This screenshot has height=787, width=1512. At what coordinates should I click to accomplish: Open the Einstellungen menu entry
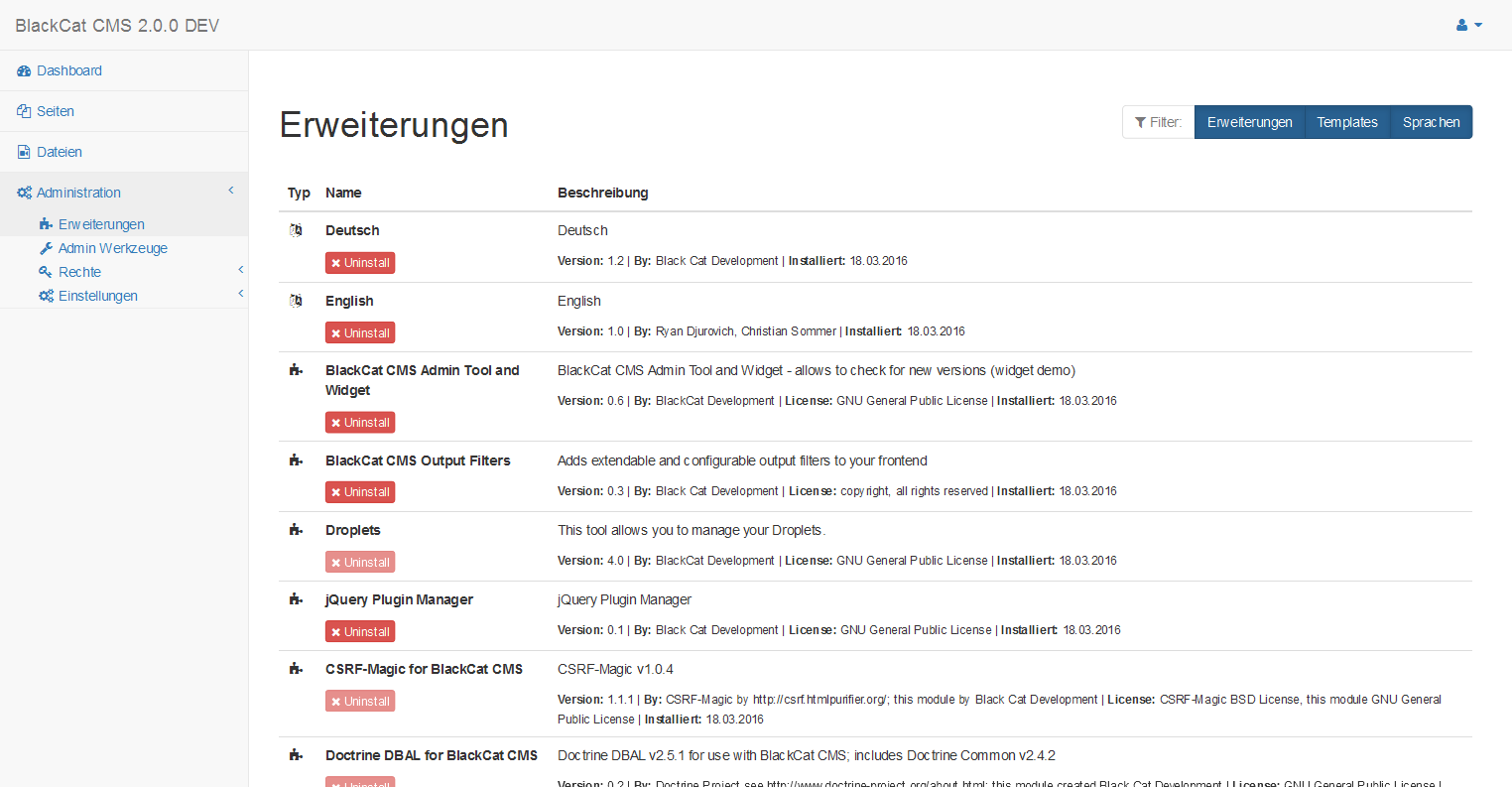[98, 296]
